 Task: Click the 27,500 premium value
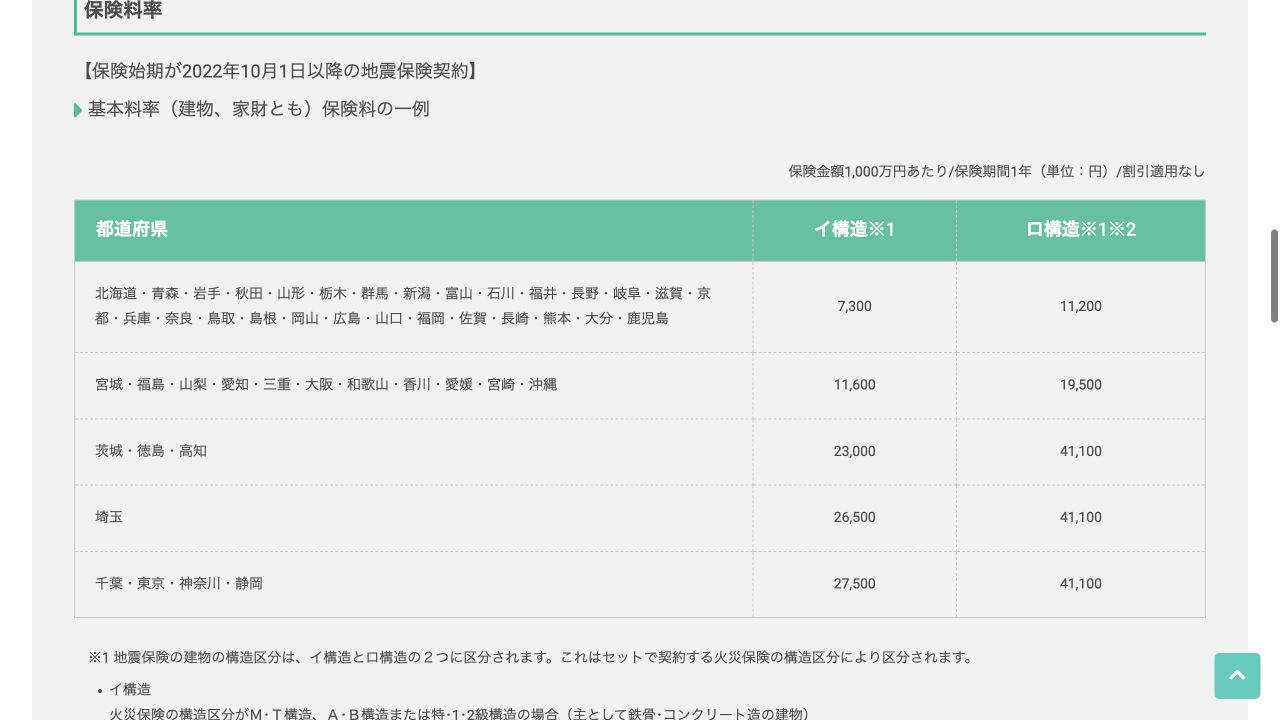click(854, 584)
